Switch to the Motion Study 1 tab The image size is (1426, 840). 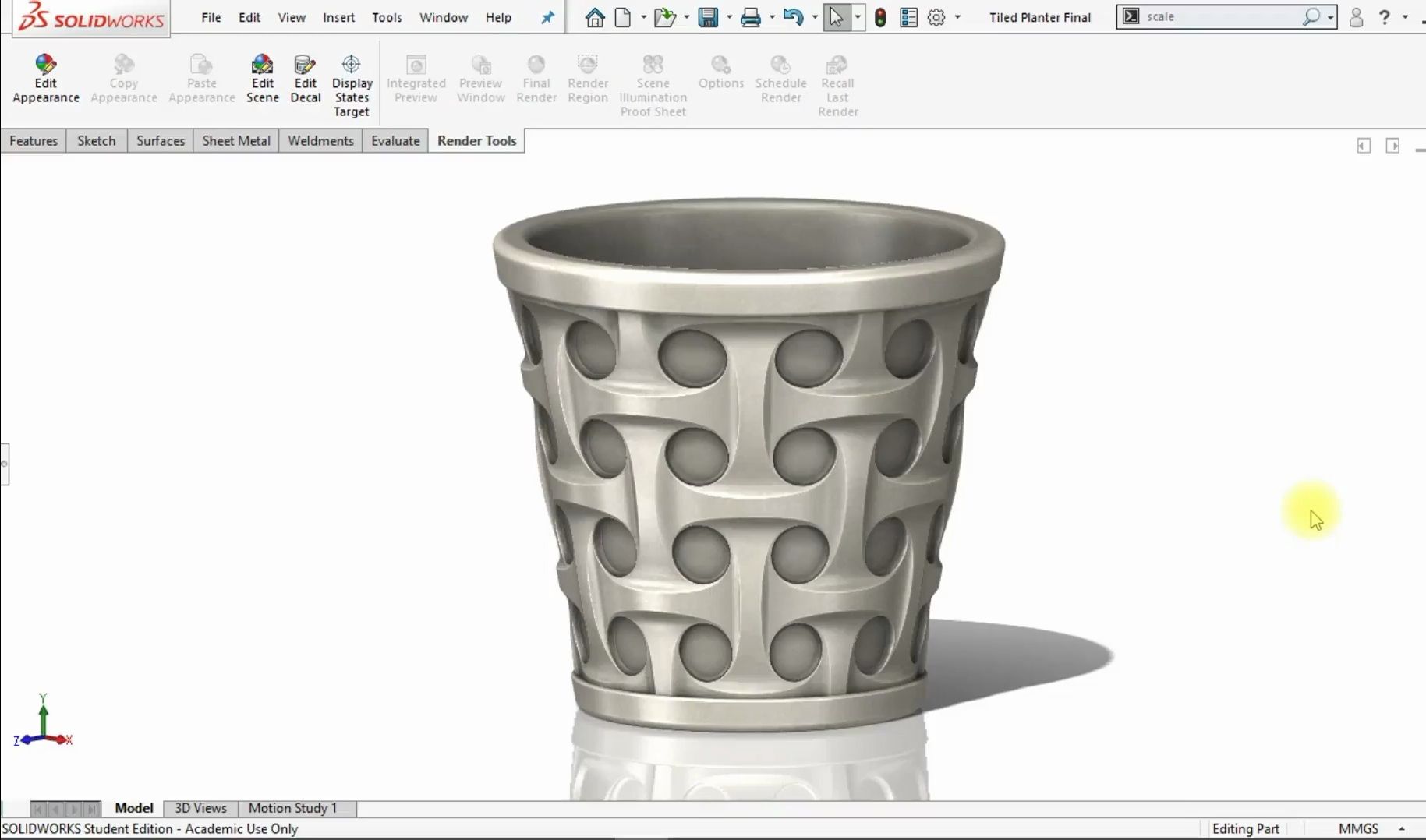(x=292, y=808)
